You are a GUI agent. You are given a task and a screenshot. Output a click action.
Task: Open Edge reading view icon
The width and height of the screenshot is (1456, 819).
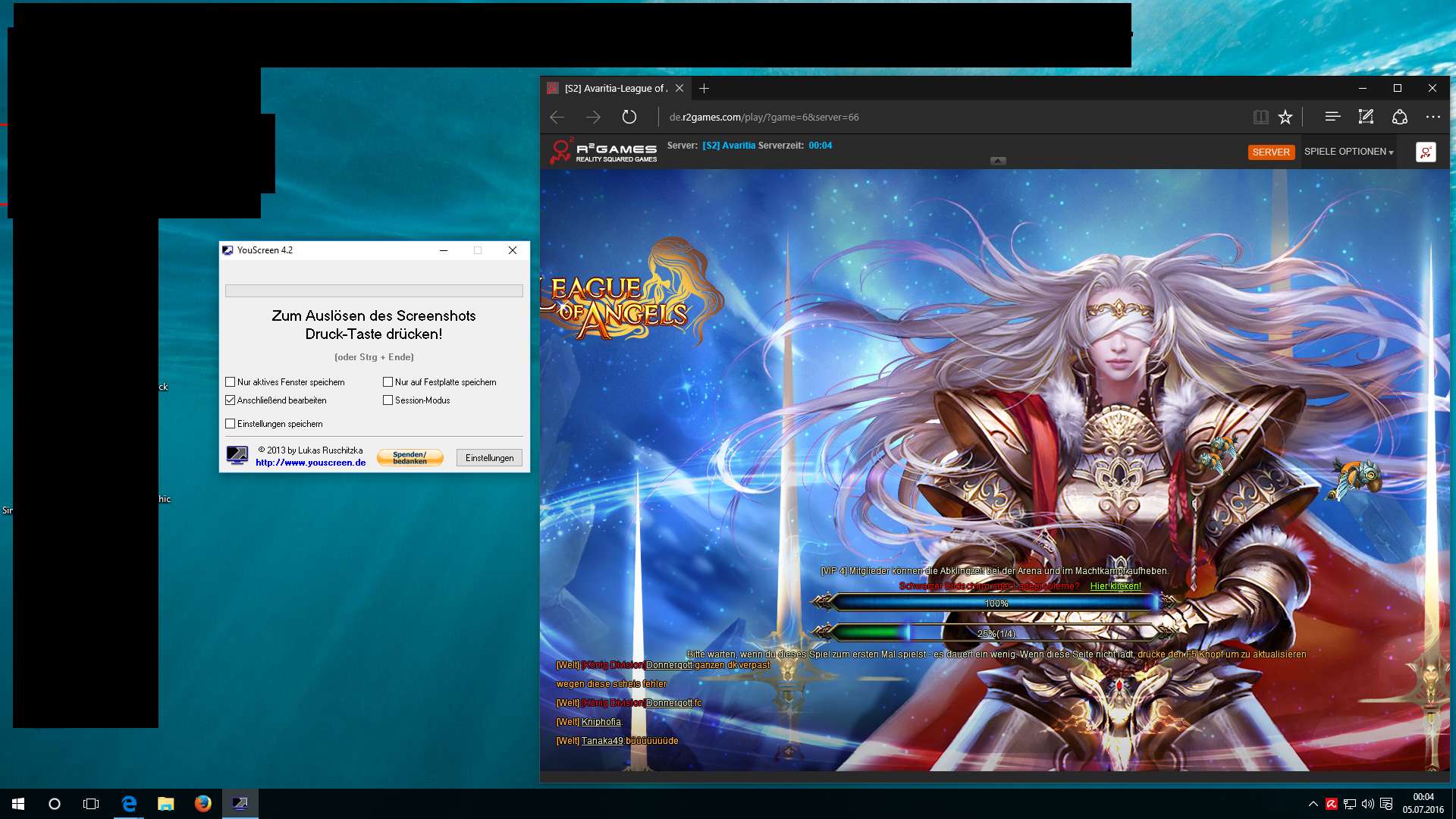coord(1260,117)
